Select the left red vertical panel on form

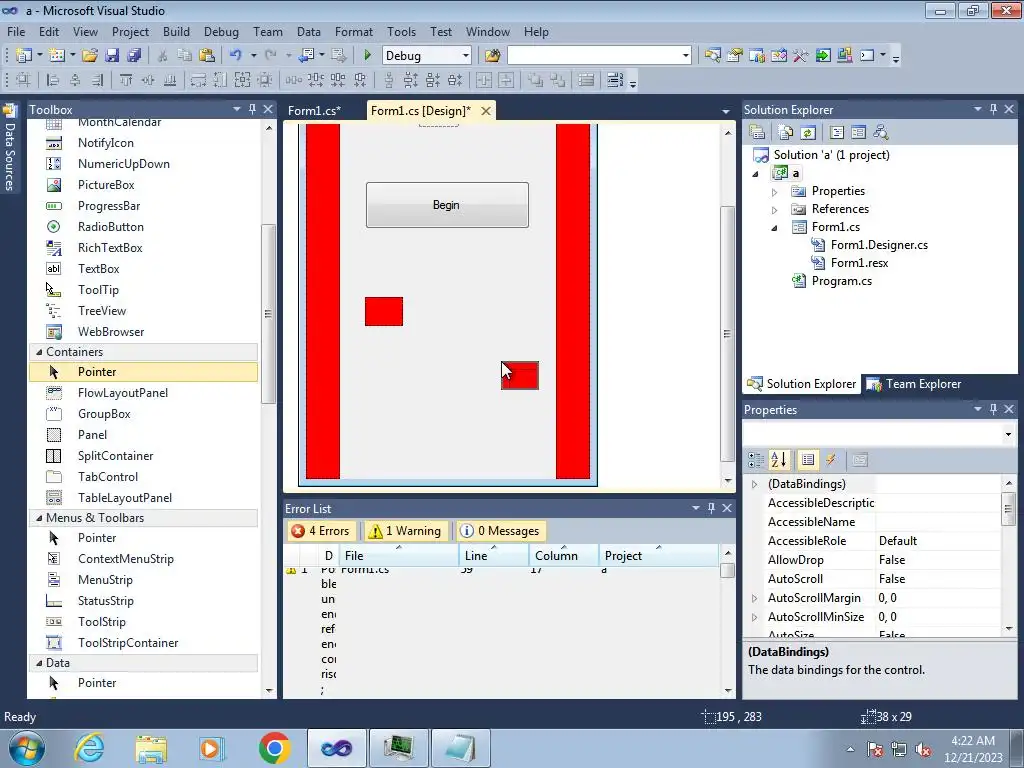pyautogui.click(x=323, y=301)
